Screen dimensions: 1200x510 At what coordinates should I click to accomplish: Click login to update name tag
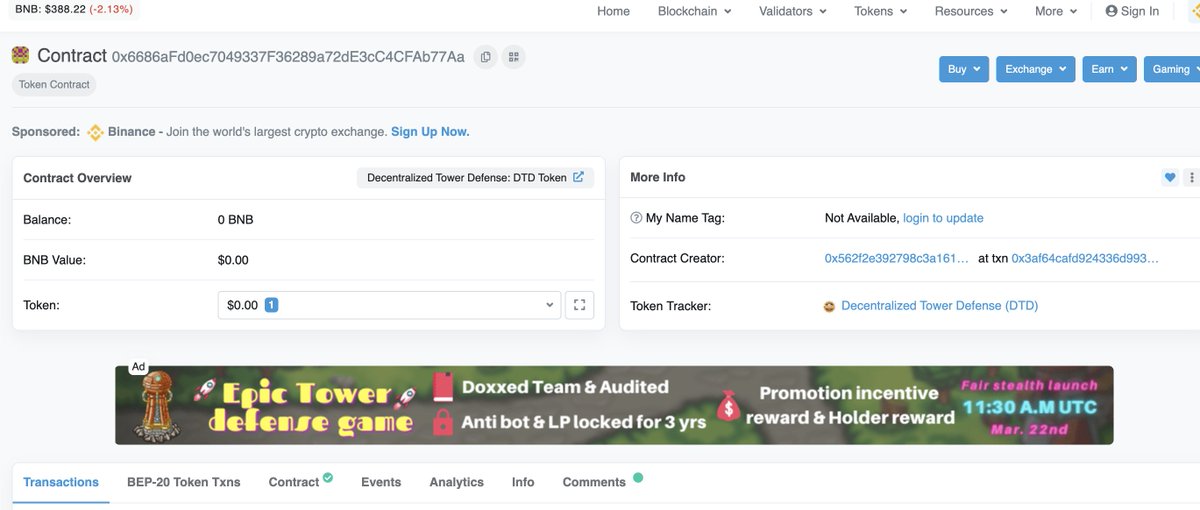coord(943,218)
